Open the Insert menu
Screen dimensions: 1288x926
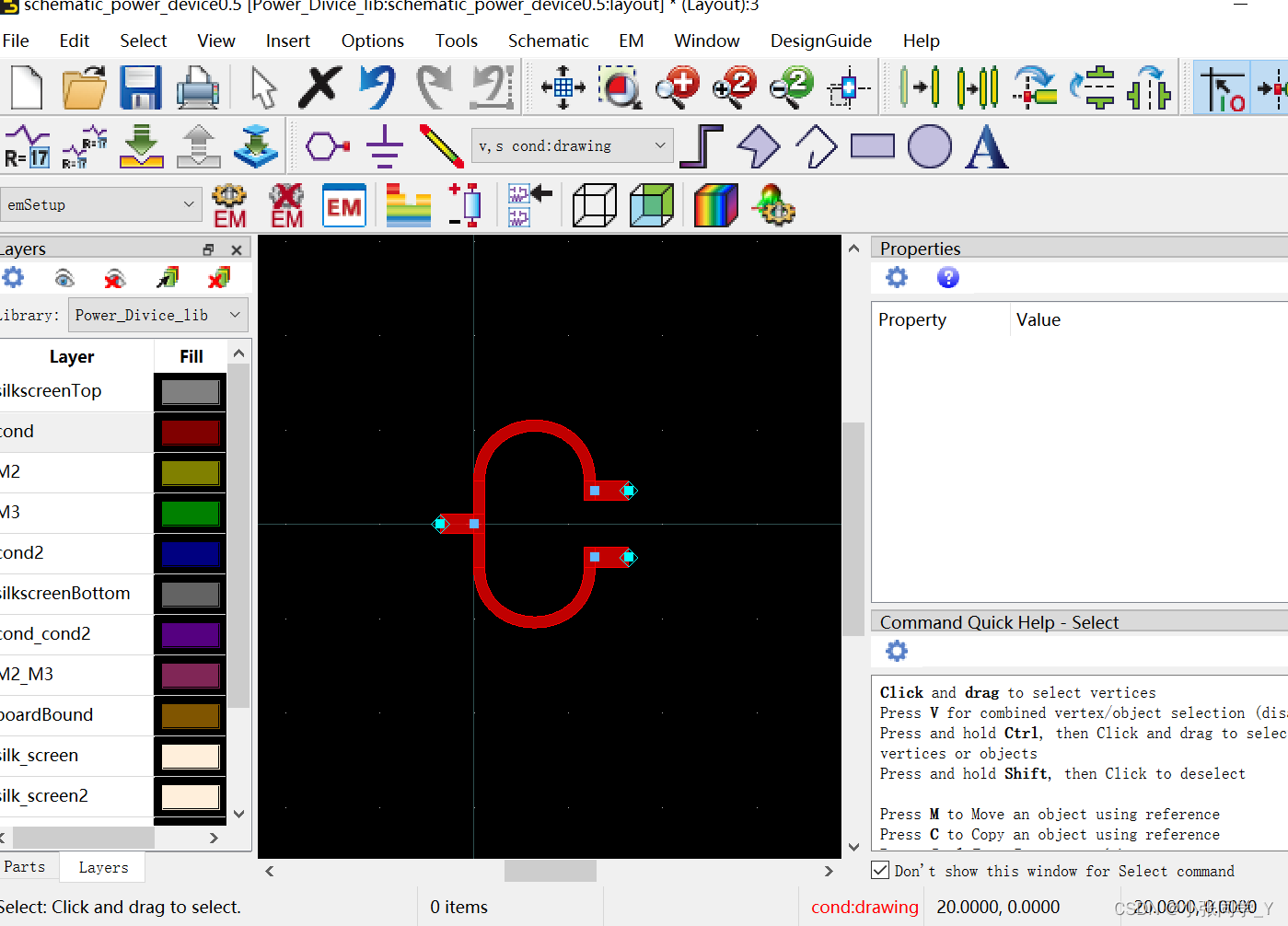click(288, 41)
